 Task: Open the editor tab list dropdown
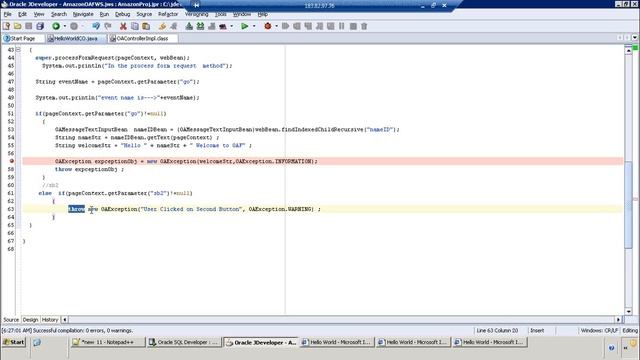pos(635,38)
